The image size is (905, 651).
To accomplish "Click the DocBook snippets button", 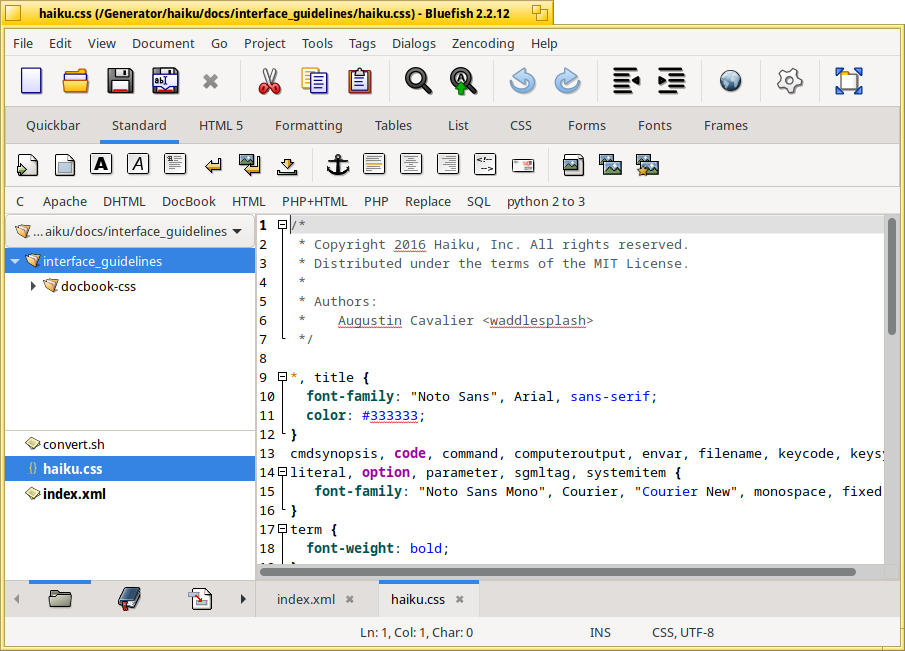I will click(x=189, y=202).
